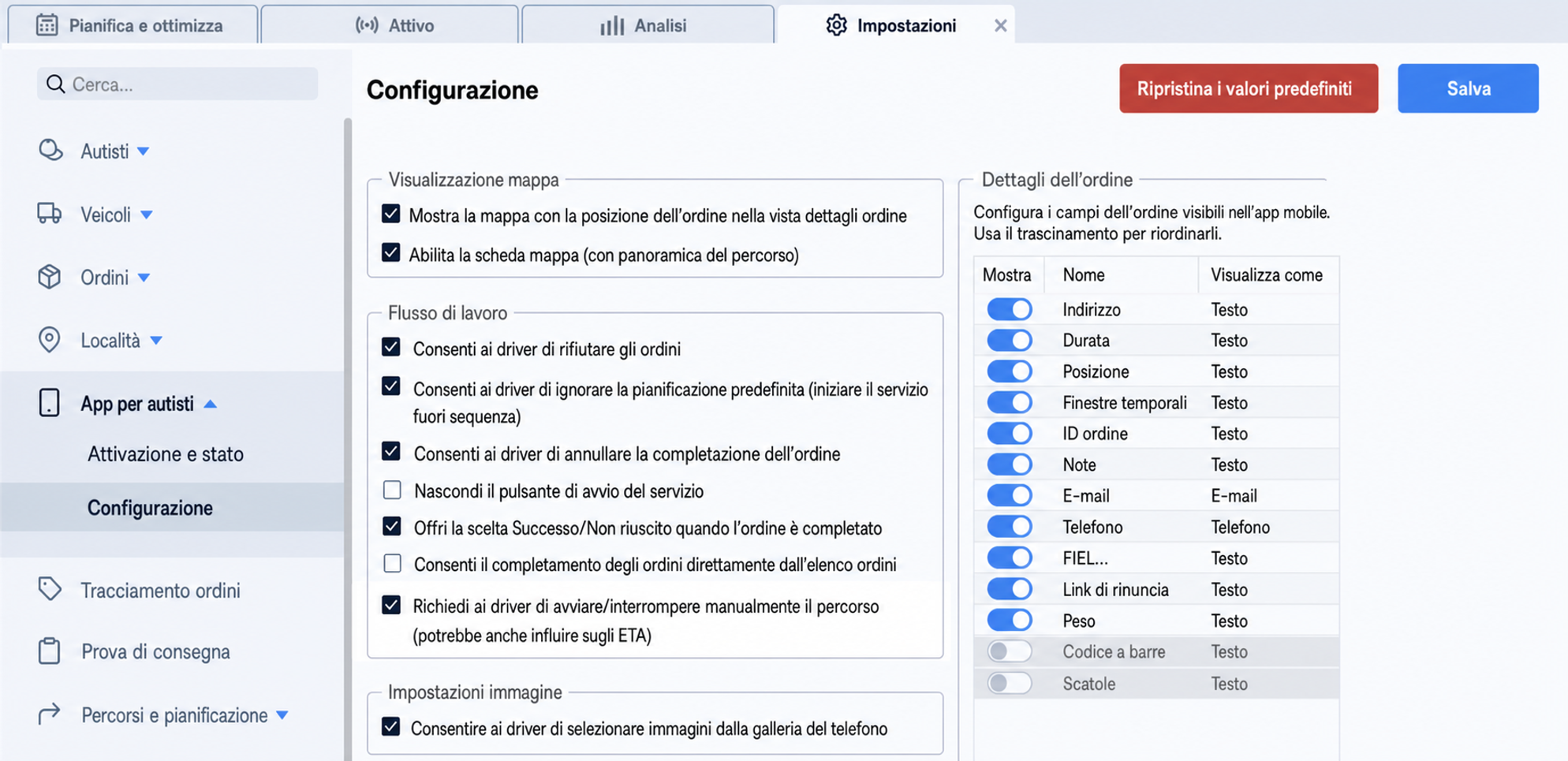
Task: Uncheck the show map in order details option
Action: (390, 214)
